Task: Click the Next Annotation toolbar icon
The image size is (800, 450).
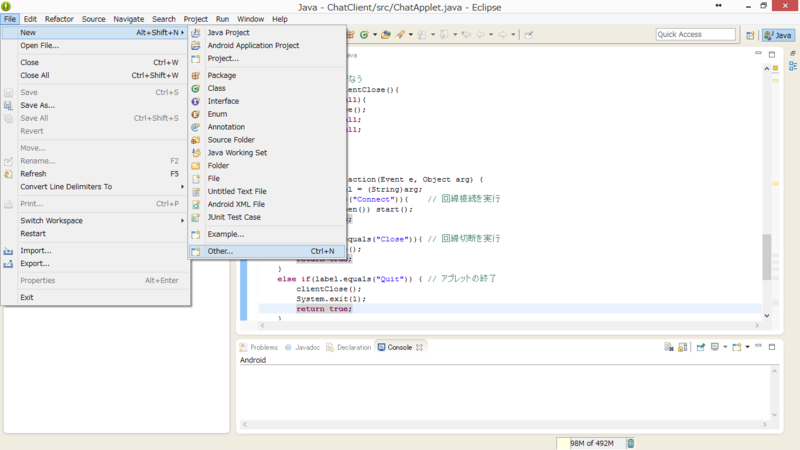Action: pyautogui.click(x=422, y=35)
